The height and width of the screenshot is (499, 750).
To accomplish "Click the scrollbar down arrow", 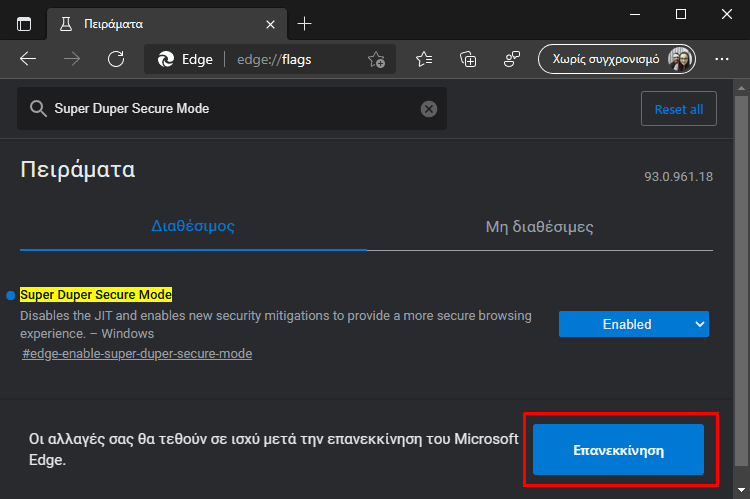I will (x=741, y=489).
